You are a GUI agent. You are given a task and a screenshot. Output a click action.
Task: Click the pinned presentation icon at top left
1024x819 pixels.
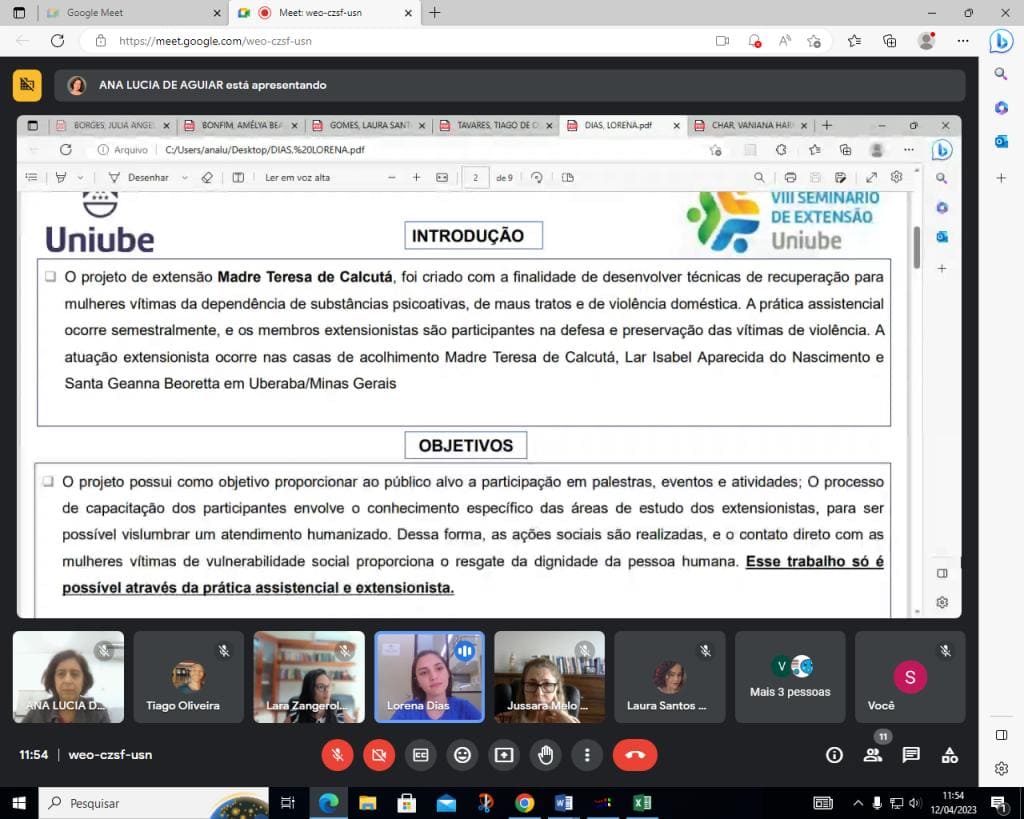pyautogui.click(x=27, y=85)
